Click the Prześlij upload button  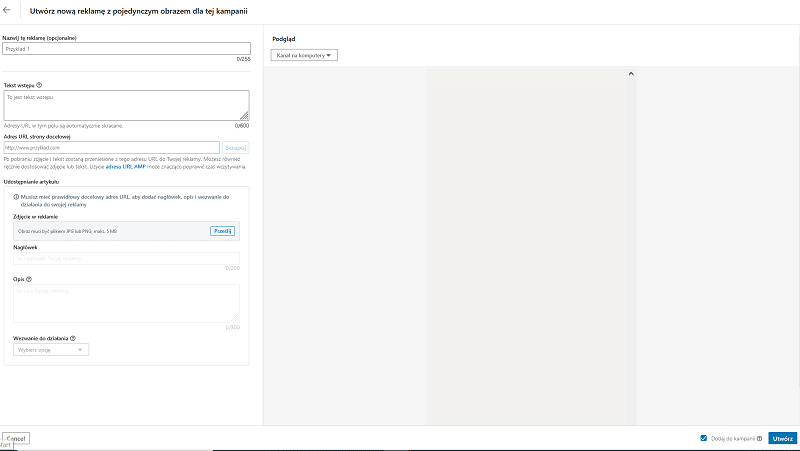coord(222,231)
